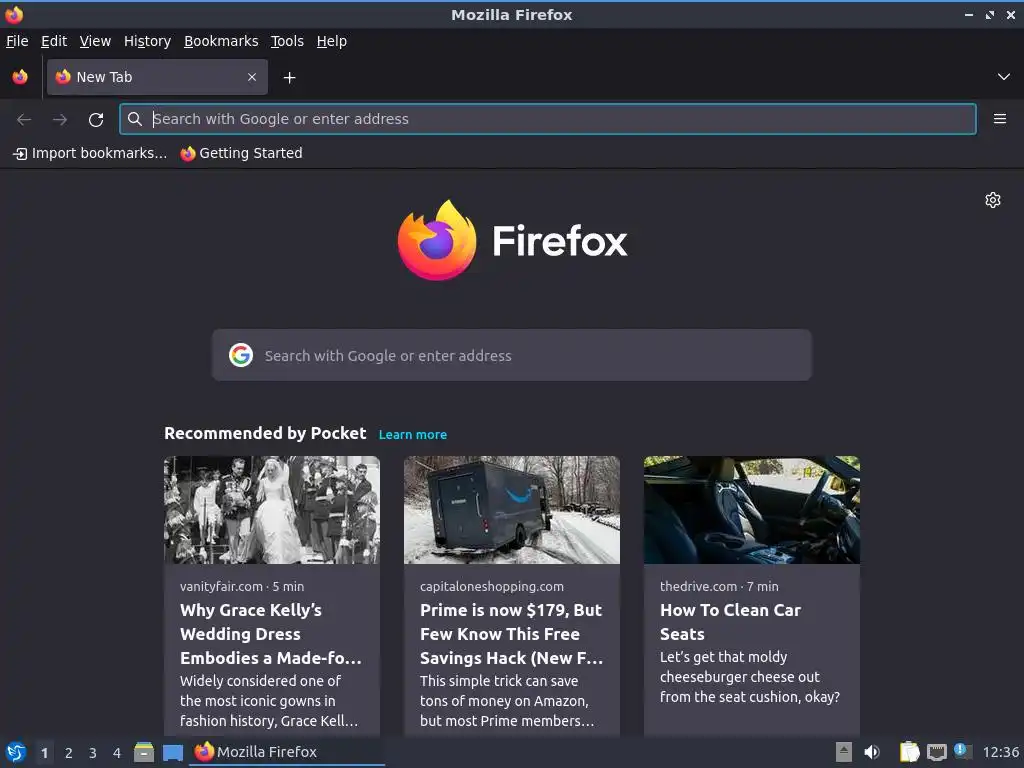This screenshot has height=768, width=1024.
Task: Open the desktop start menu icon
Action: click(16, 752)
